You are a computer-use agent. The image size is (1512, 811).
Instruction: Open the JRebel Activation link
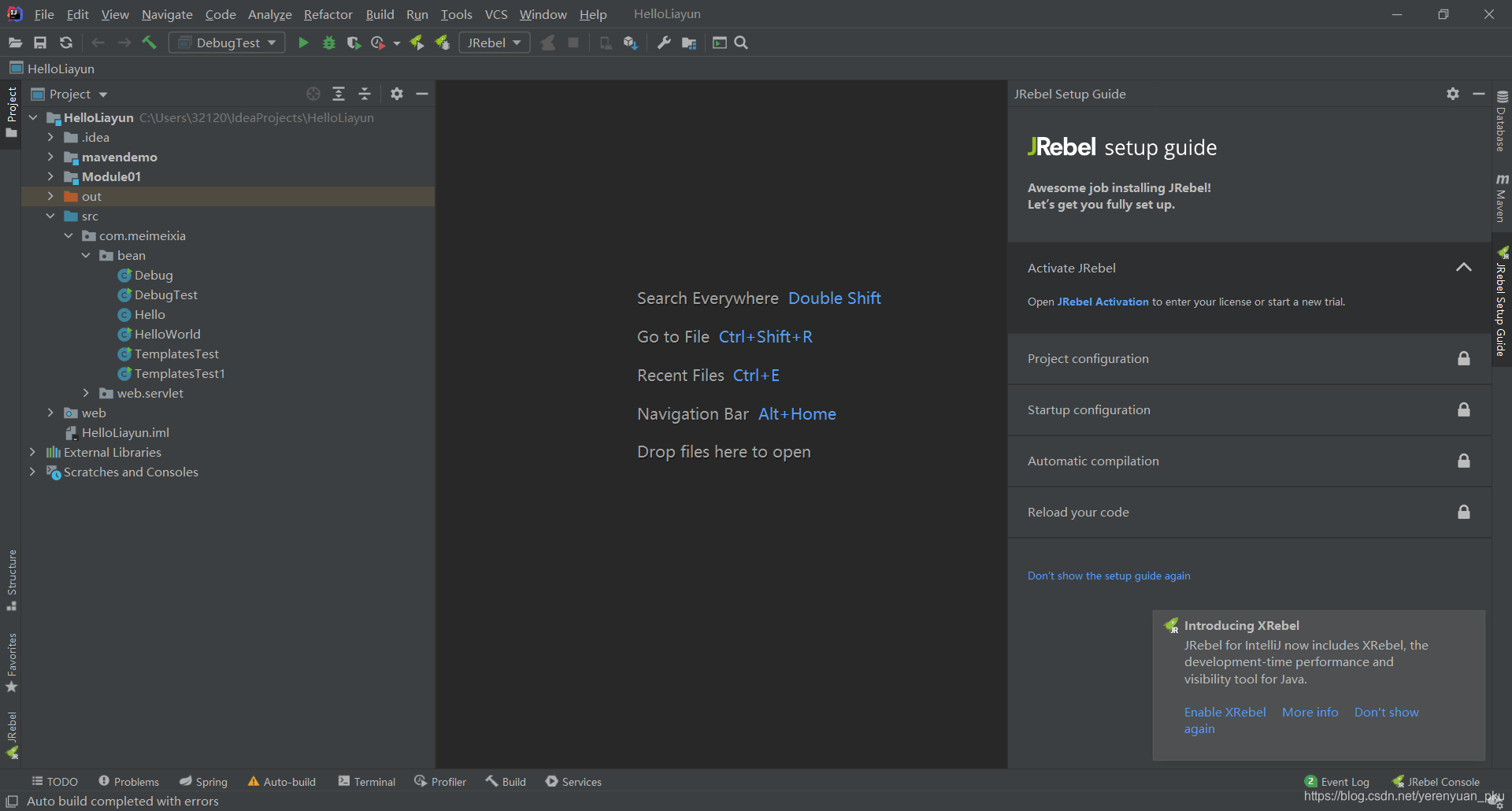(1102, 302)
